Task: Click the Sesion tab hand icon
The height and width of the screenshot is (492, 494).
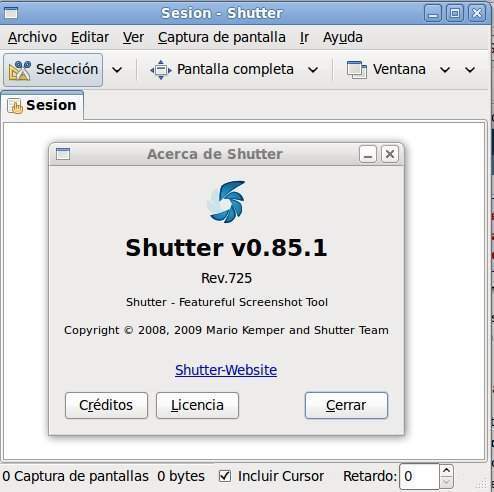Action: tap(15, 106)
